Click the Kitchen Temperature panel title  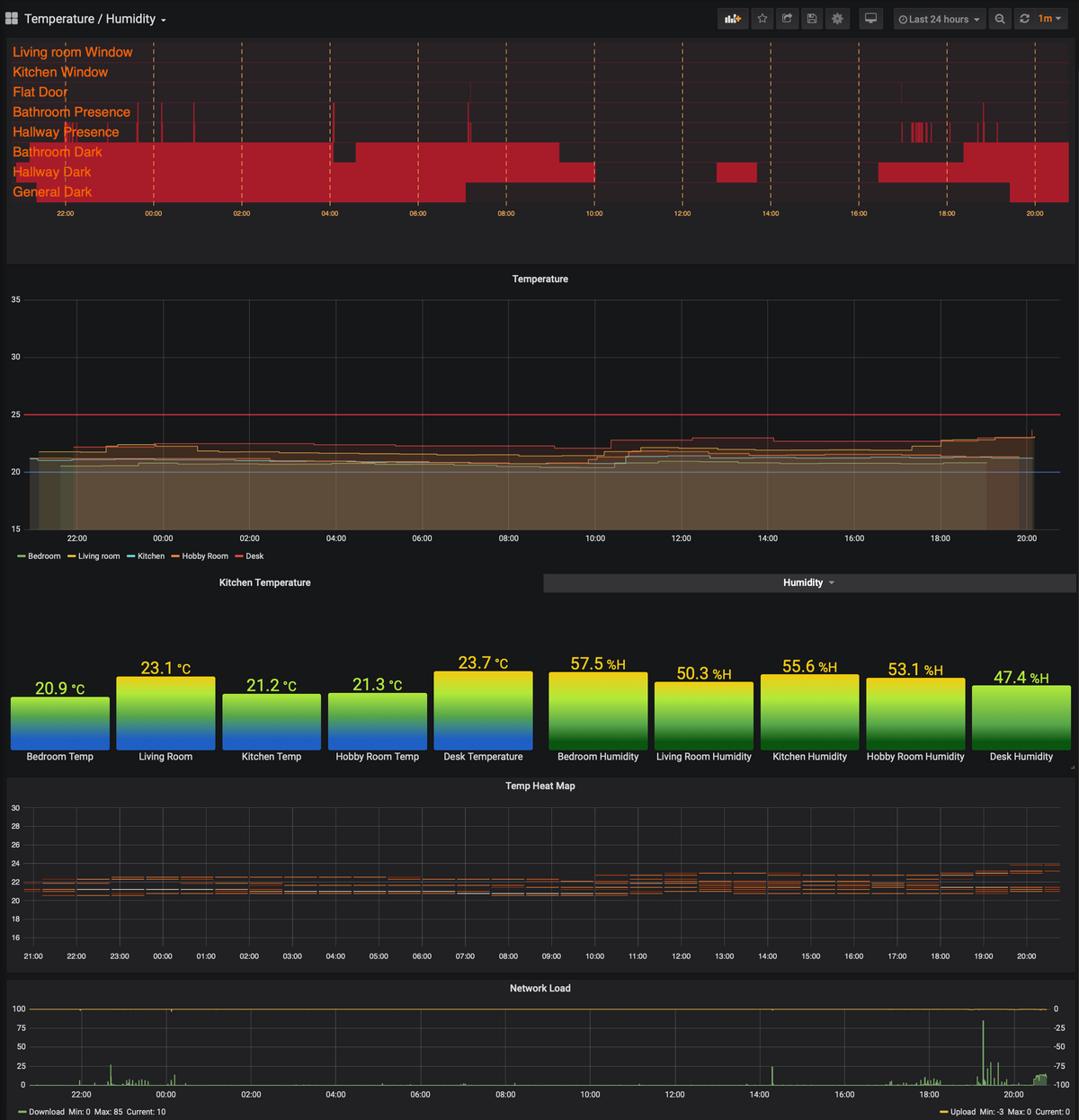pyautogui.click(x=264, y=582)
